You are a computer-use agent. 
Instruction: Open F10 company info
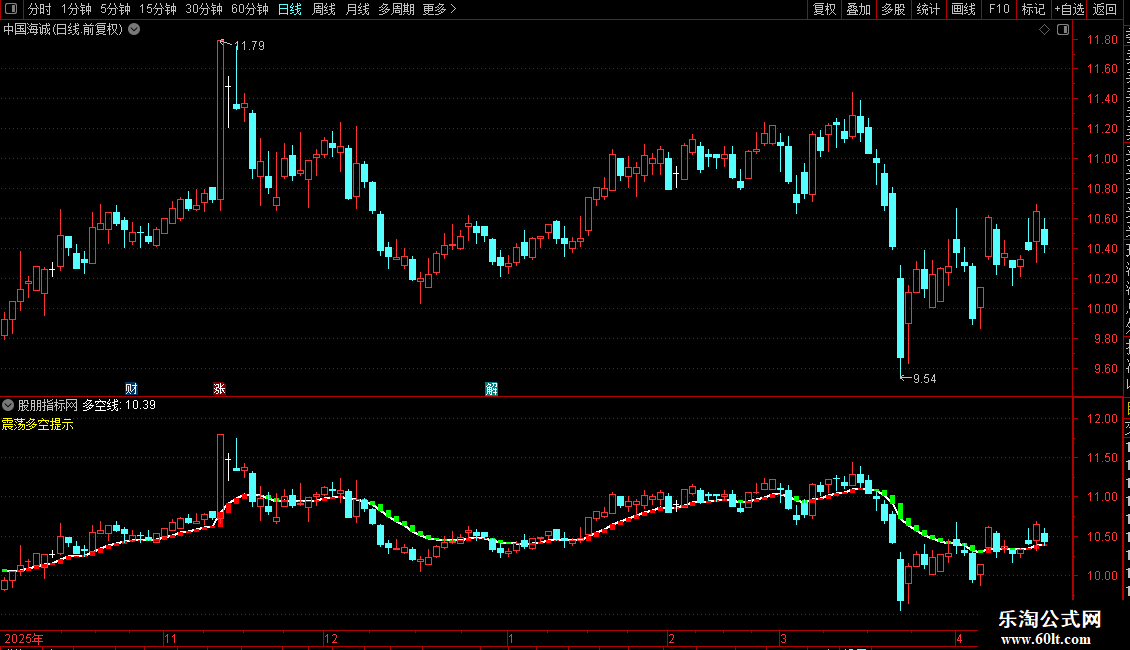pyautogui.click(x=999, y=9)
